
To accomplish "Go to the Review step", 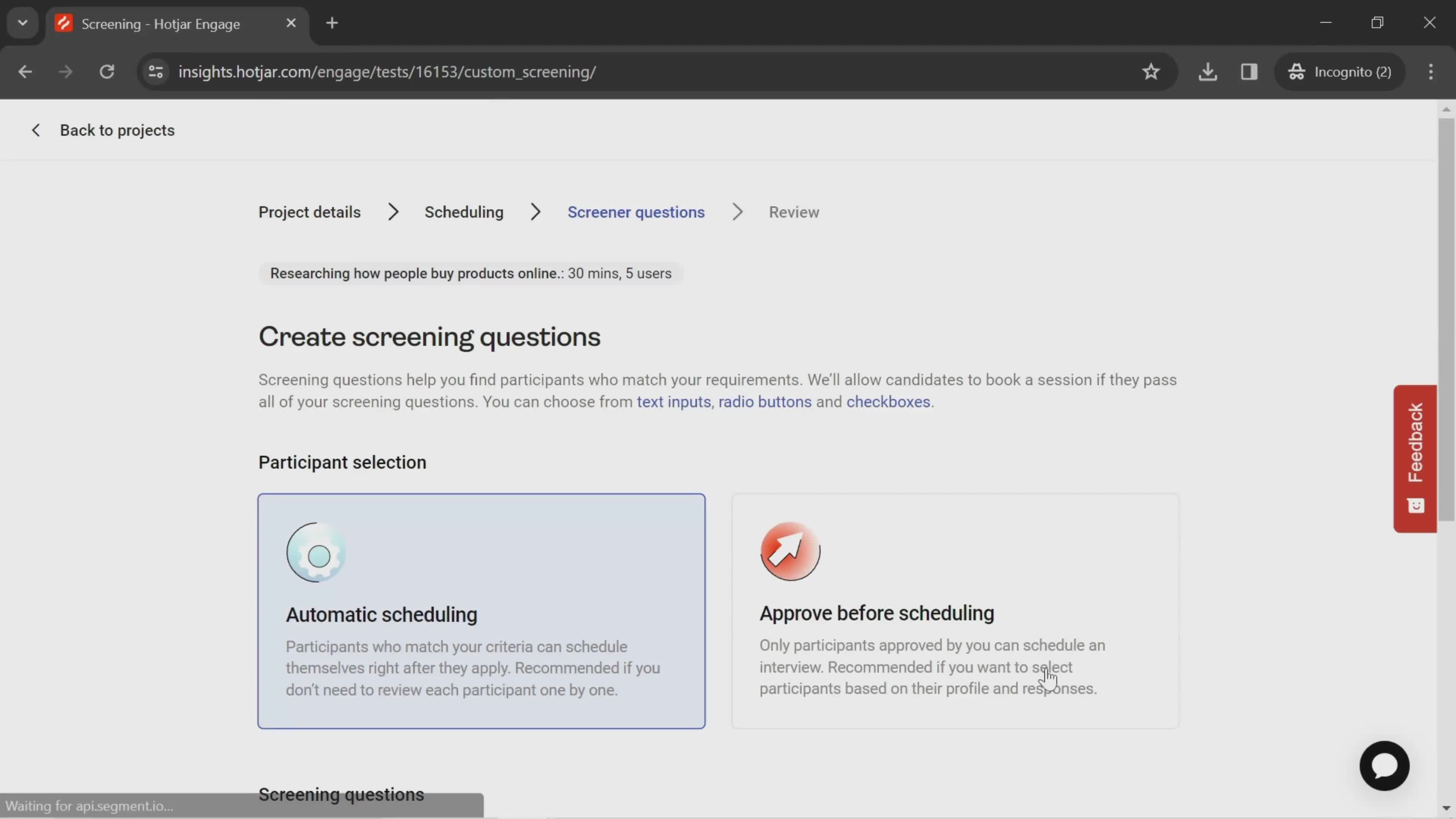I will (794, 212).
